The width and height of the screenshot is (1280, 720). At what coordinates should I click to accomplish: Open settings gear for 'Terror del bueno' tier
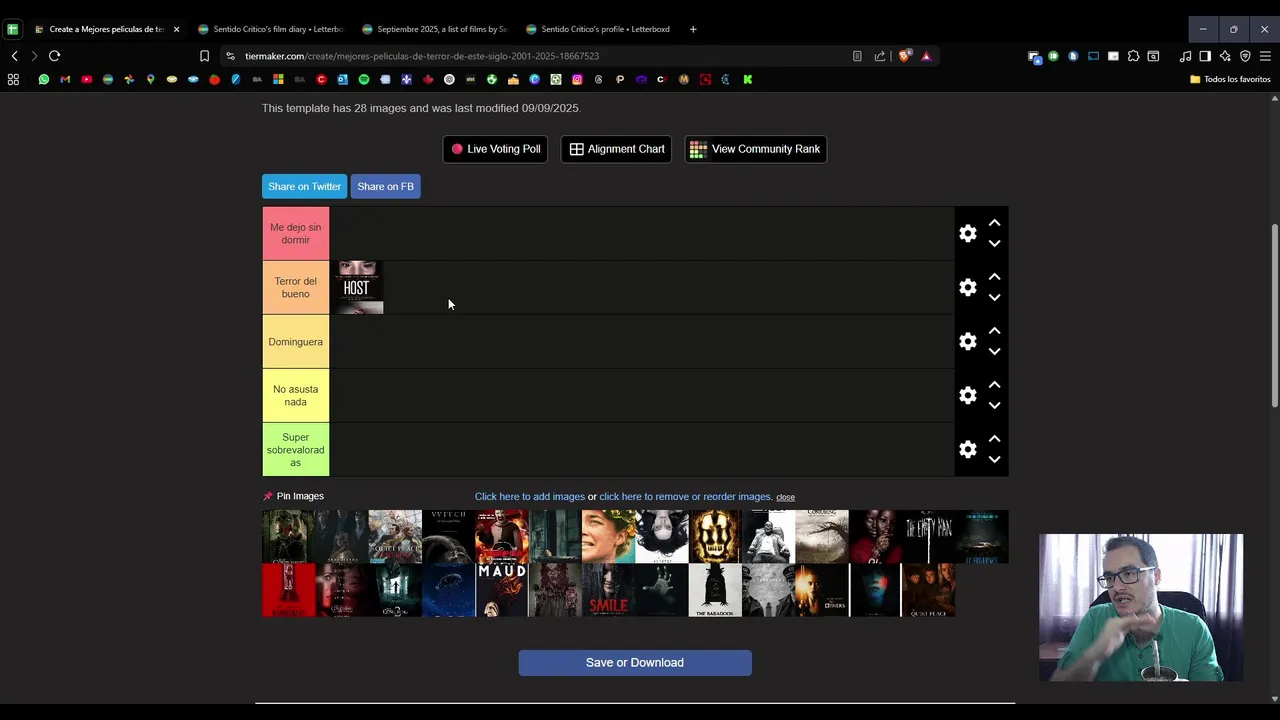pyautogui.click(x=967, y=287)
